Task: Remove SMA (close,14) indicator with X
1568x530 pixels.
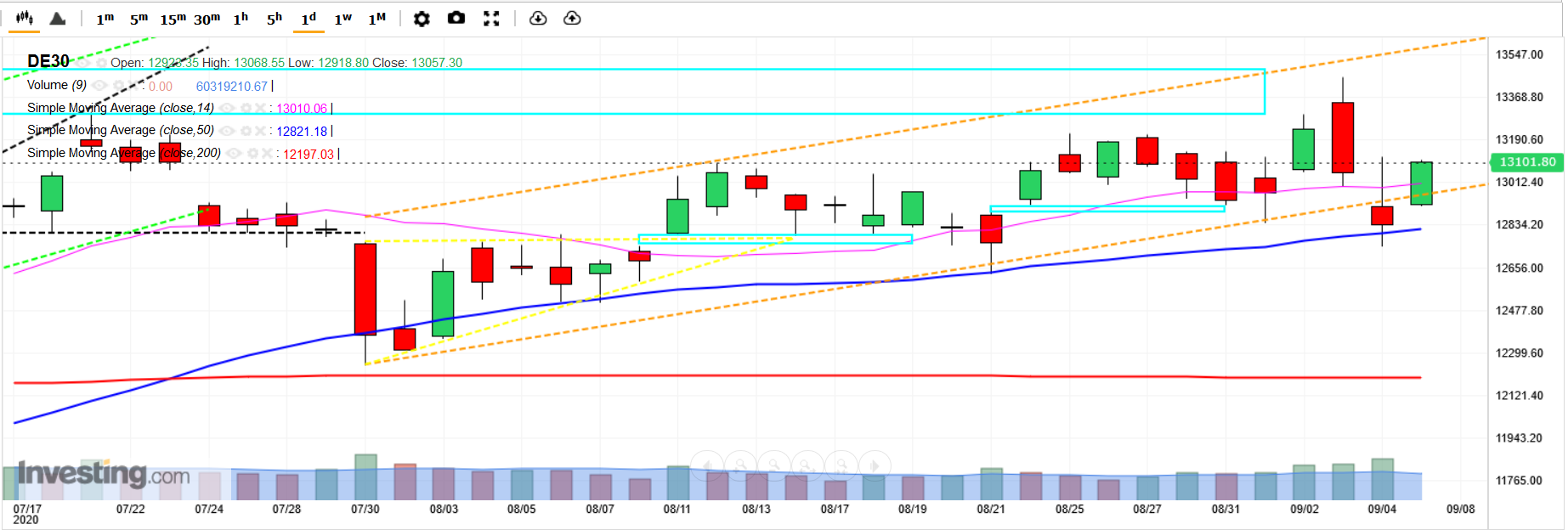Action: [x=260, y=108]
